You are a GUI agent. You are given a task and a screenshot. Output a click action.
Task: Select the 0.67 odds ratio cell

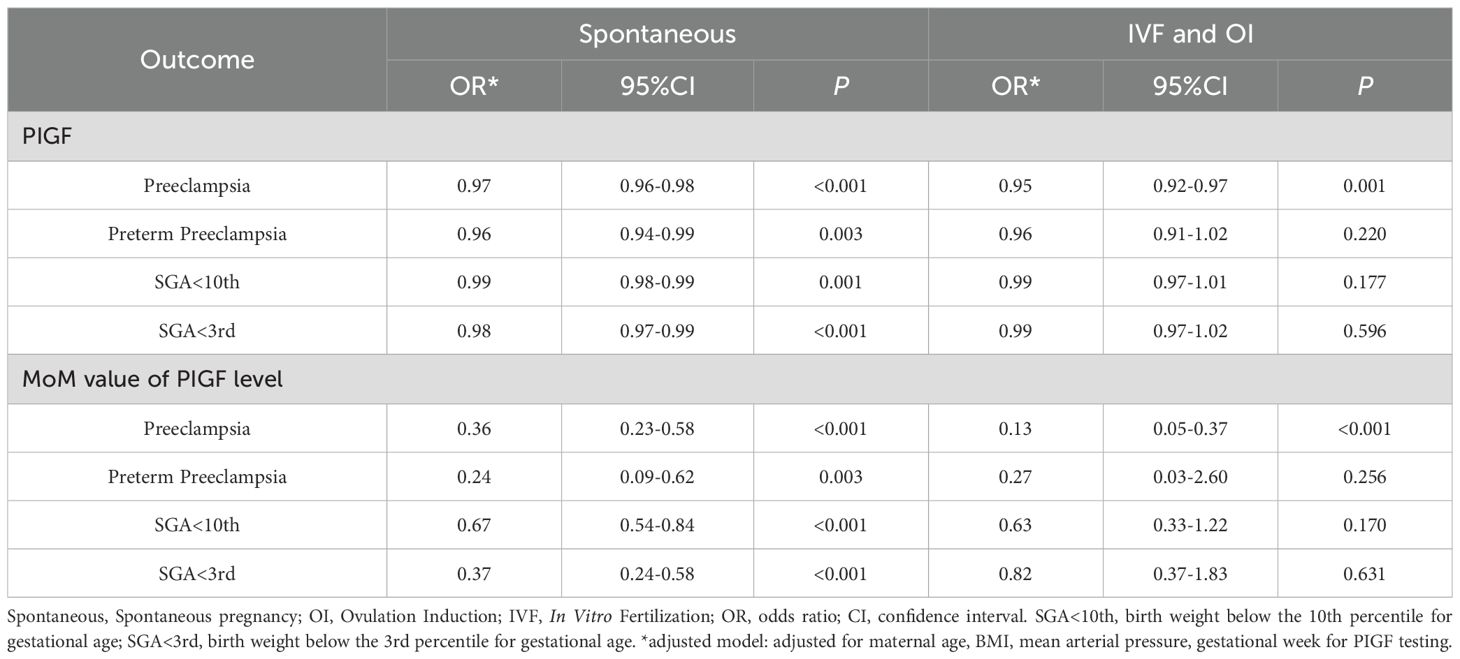coord(473,525)
